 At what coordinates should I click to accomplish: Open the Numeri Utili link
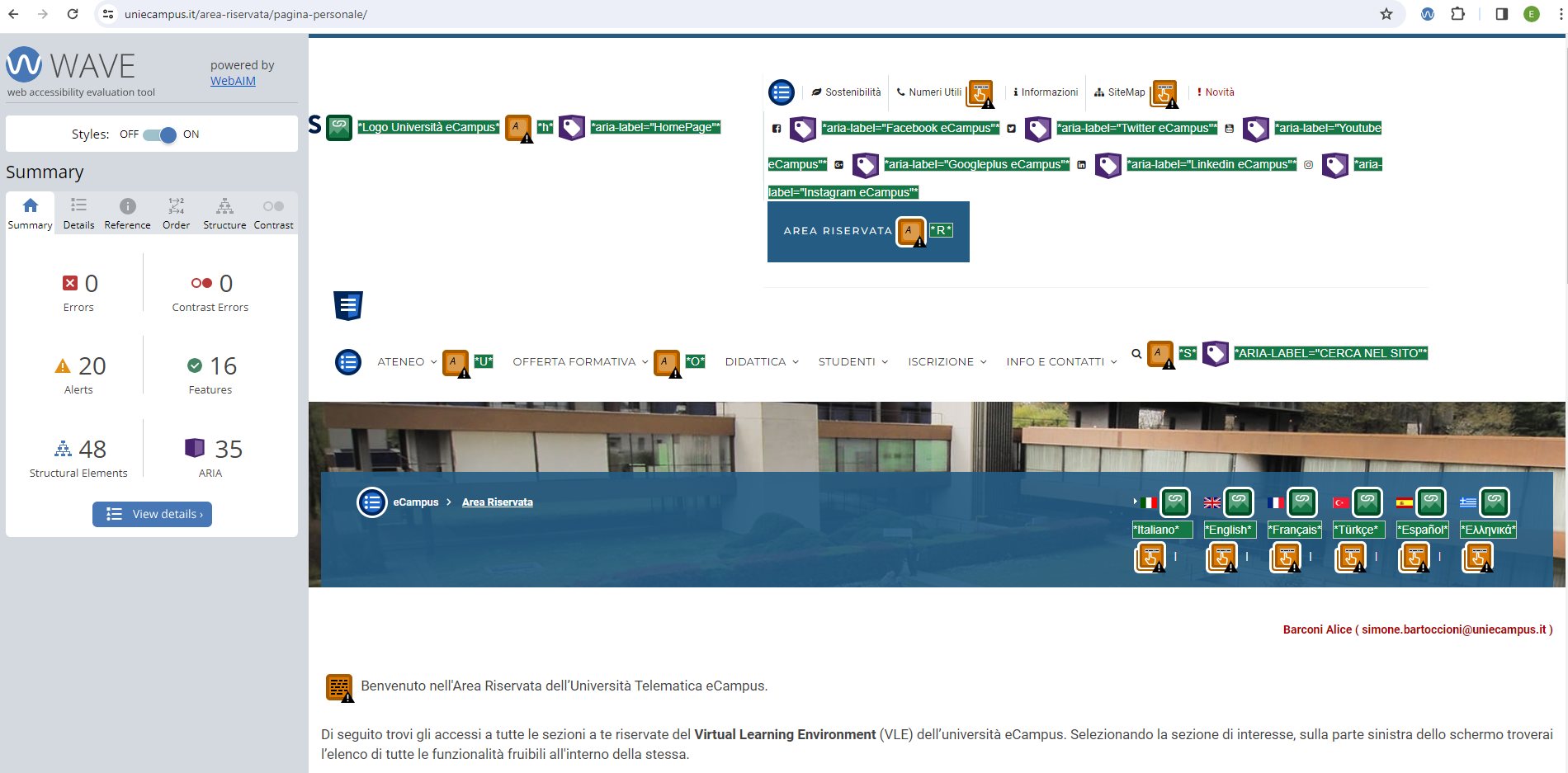tap(929, 92)
